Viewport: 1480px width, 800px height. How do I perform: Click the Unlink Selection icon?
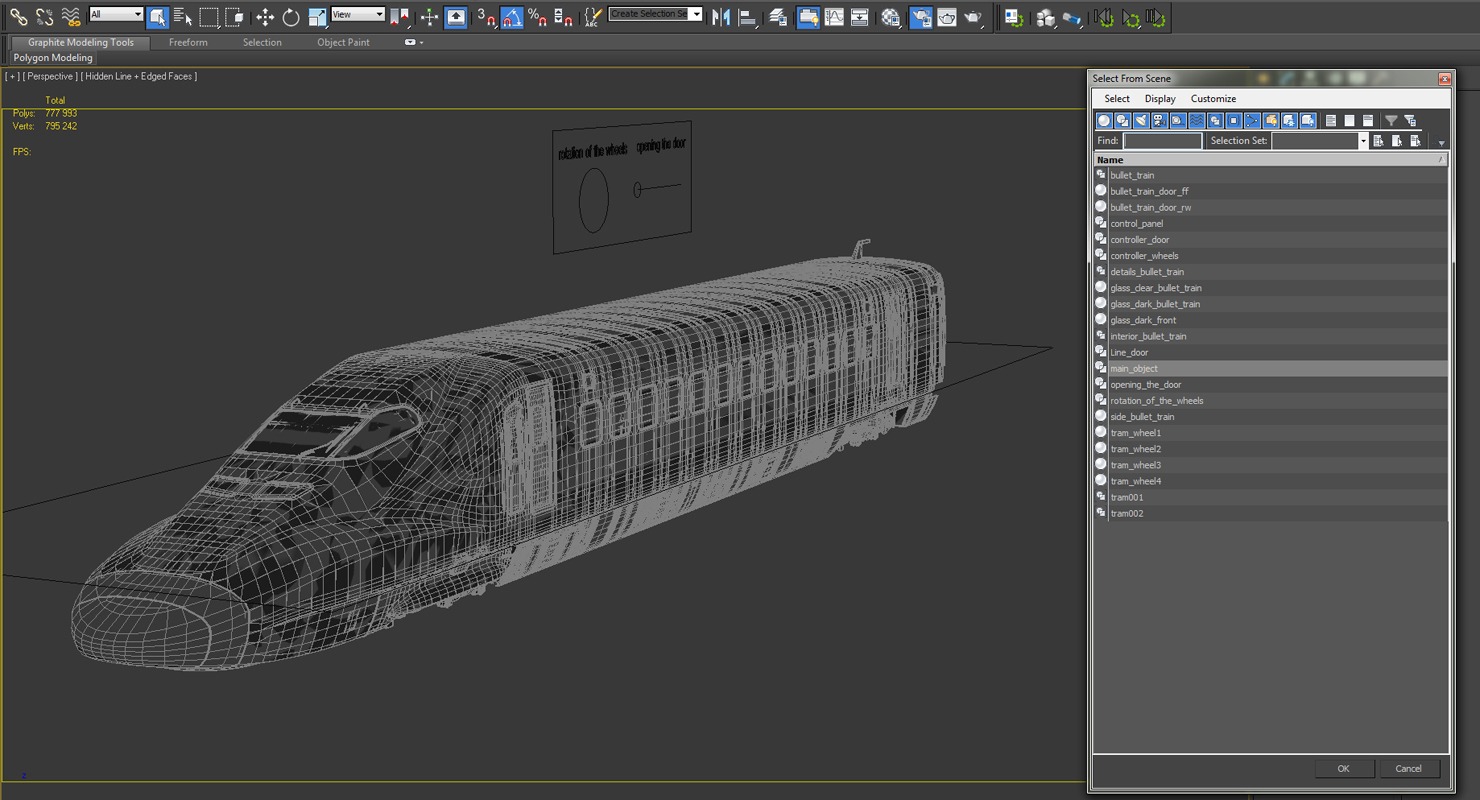(44, 17)
